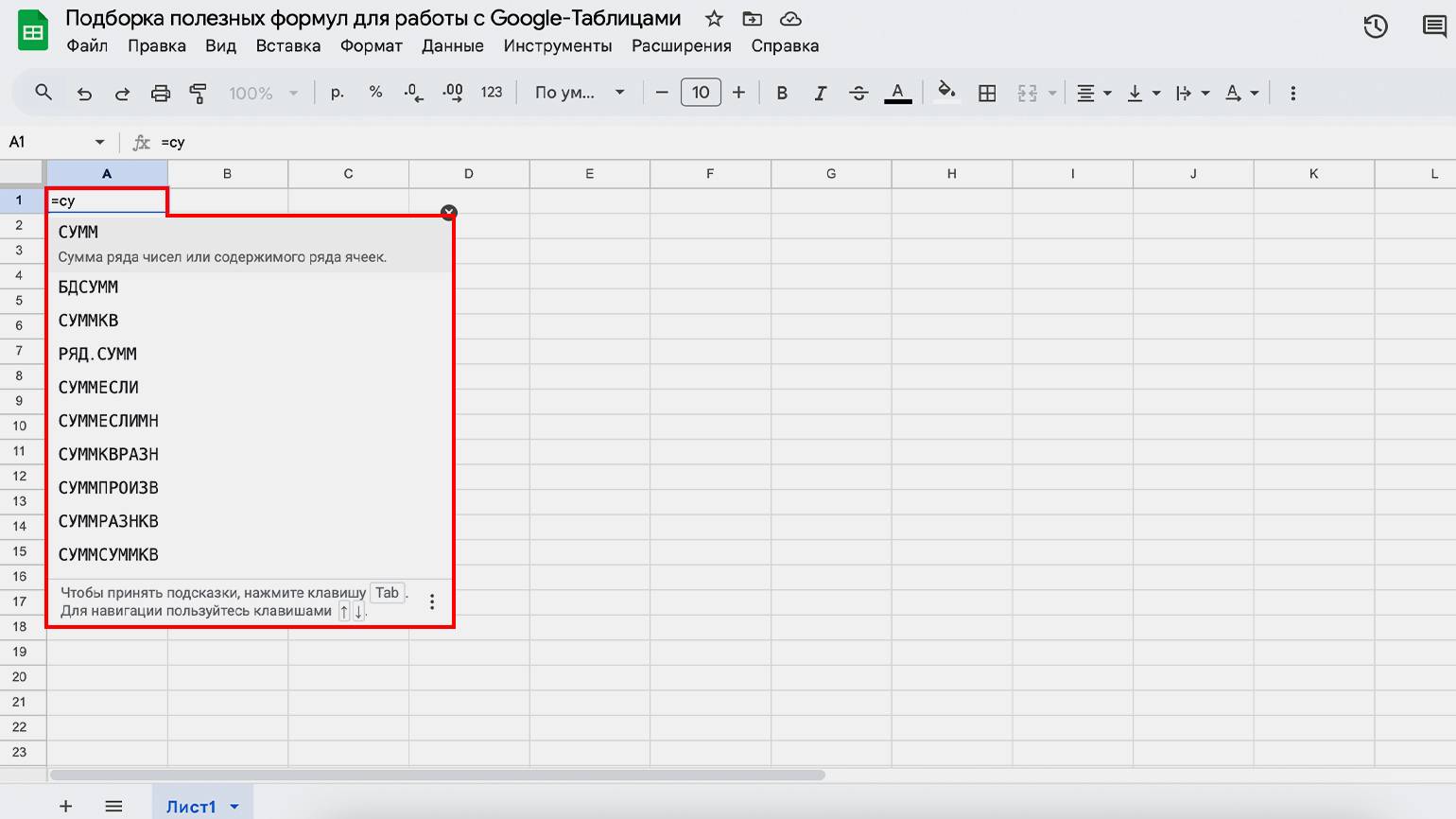
Task: Open the Формат menu
Action: (x=372, y=45)
